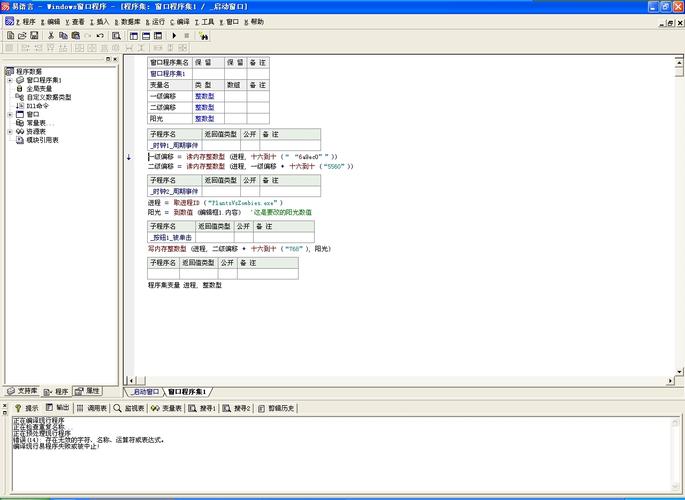Screen dimensions: 685x500
Task: Click the third window layout toolbar icon
Action: [x=158, y=35]
